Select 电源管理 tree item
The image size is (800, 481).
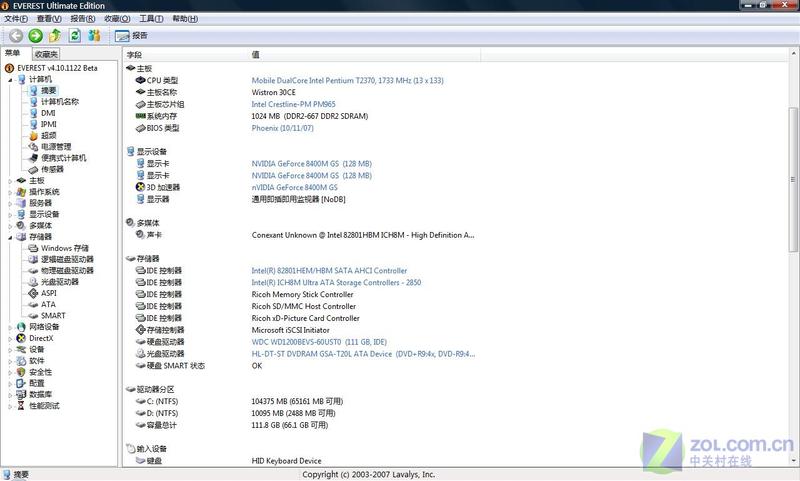click(x=56, y=146)
